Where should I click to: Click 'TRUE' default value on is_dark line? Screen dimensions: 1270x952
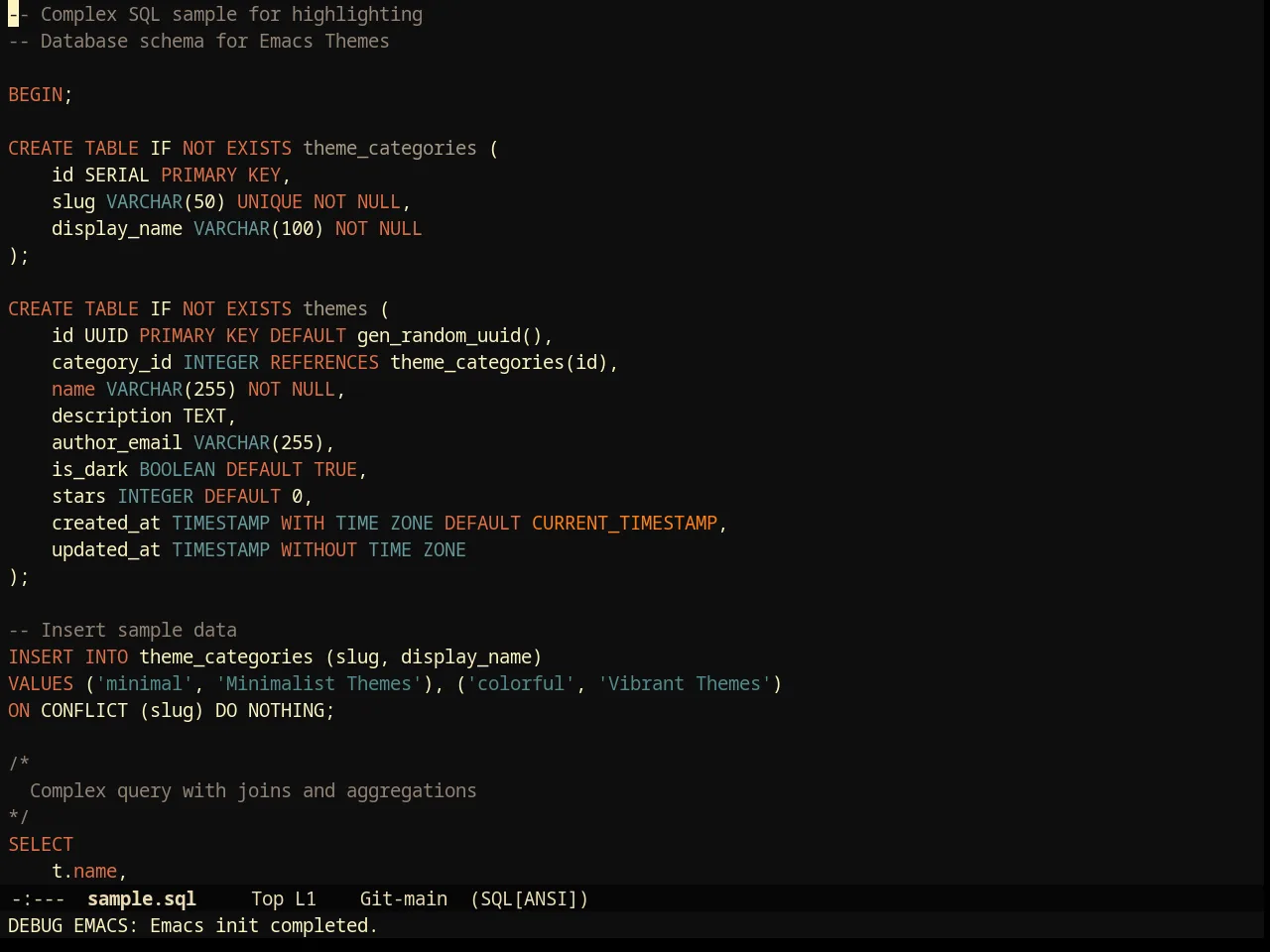pos(335,469)
